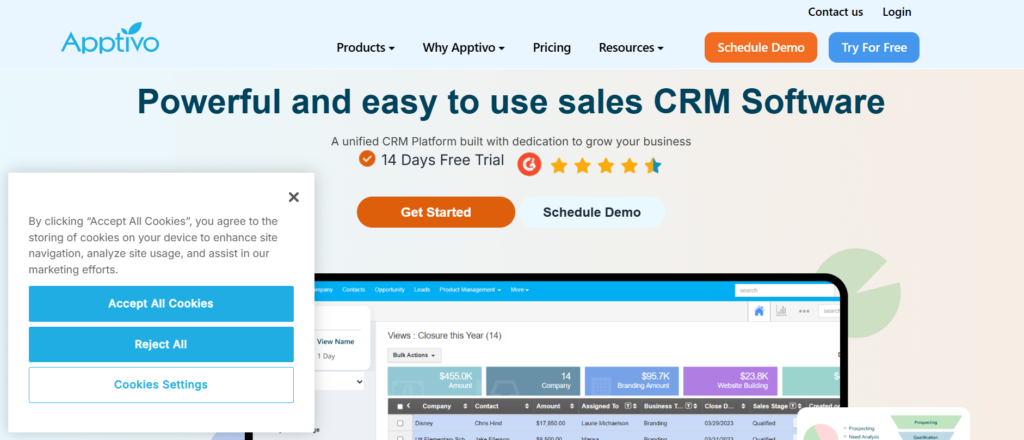
Task: Open the Why Apptivo dropdown
Action: [463, 48]
